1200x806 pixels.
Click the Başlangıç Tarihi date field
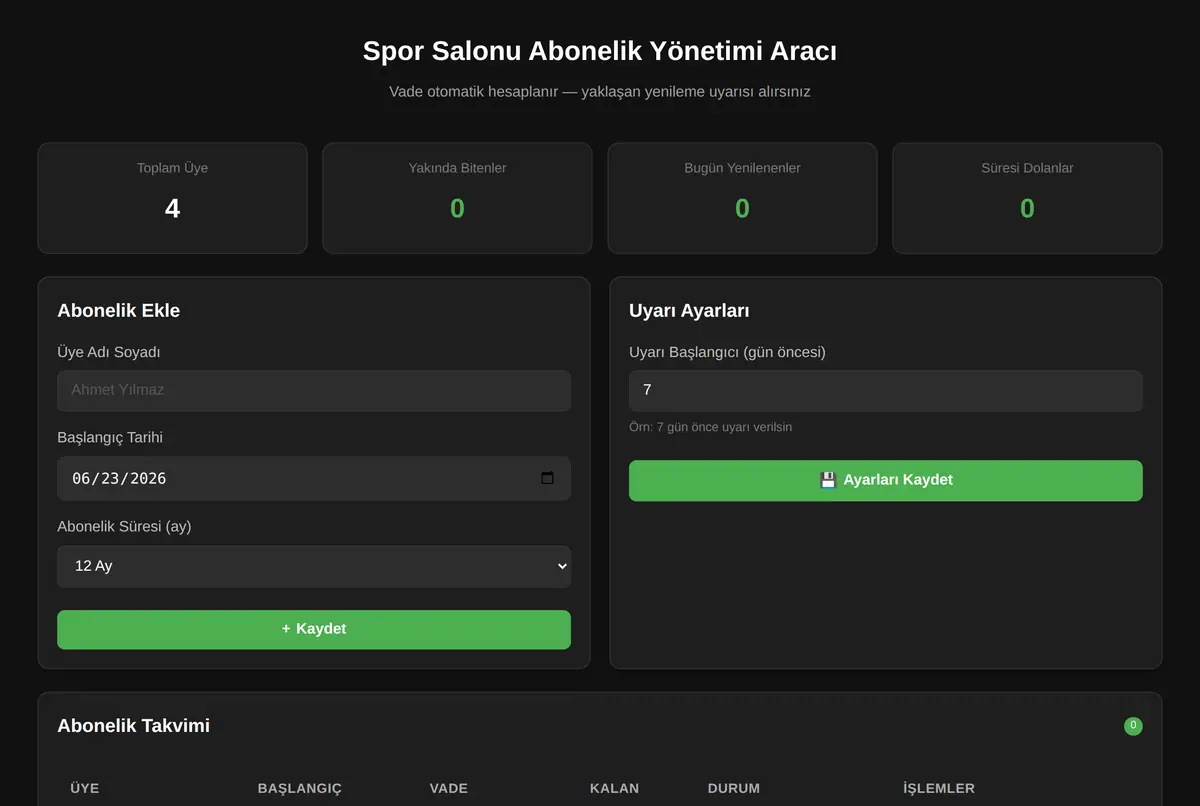click(314, 478)
